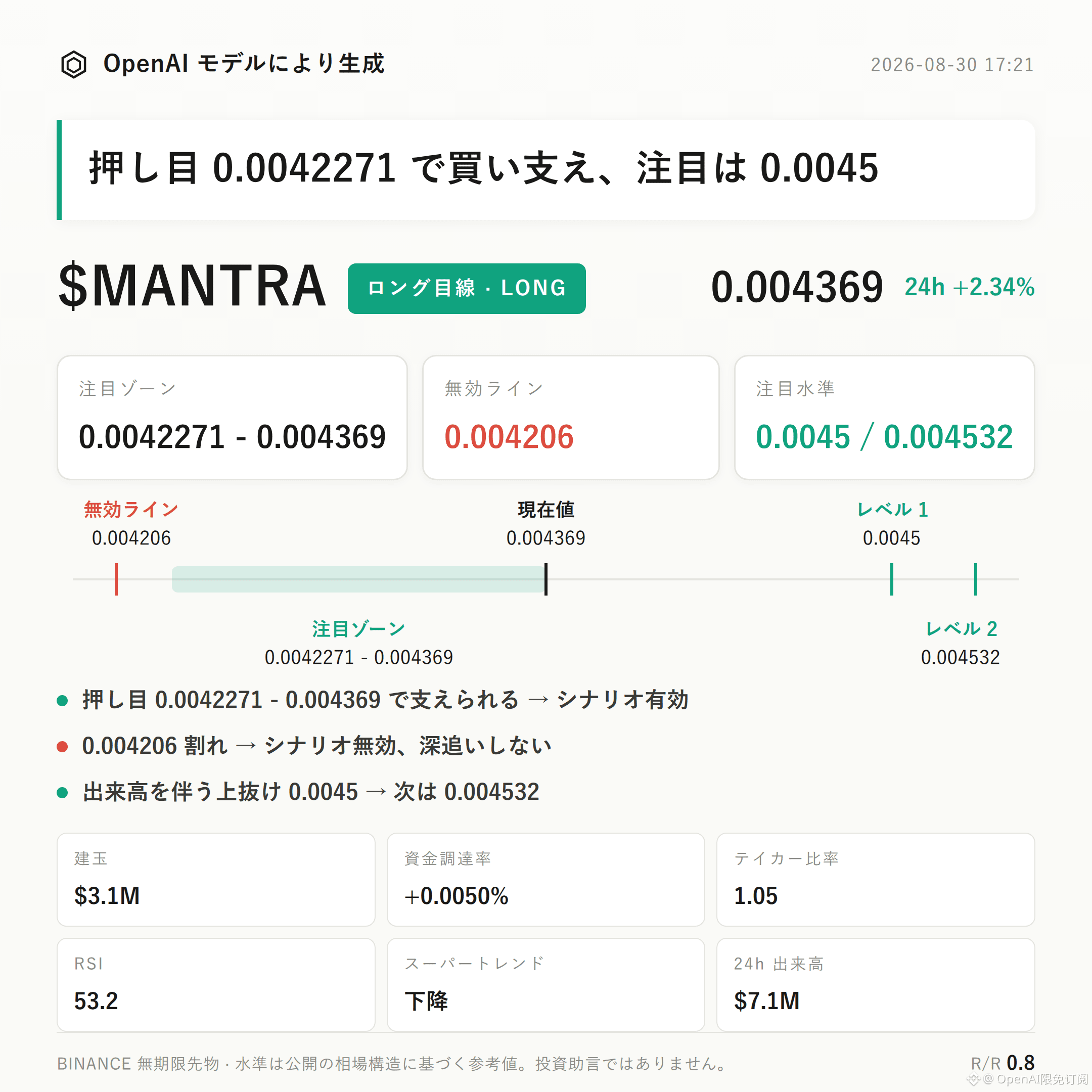1092x1092 pixels.
Task: Click the '現在値' label above the scale
Action: point(546,509)
